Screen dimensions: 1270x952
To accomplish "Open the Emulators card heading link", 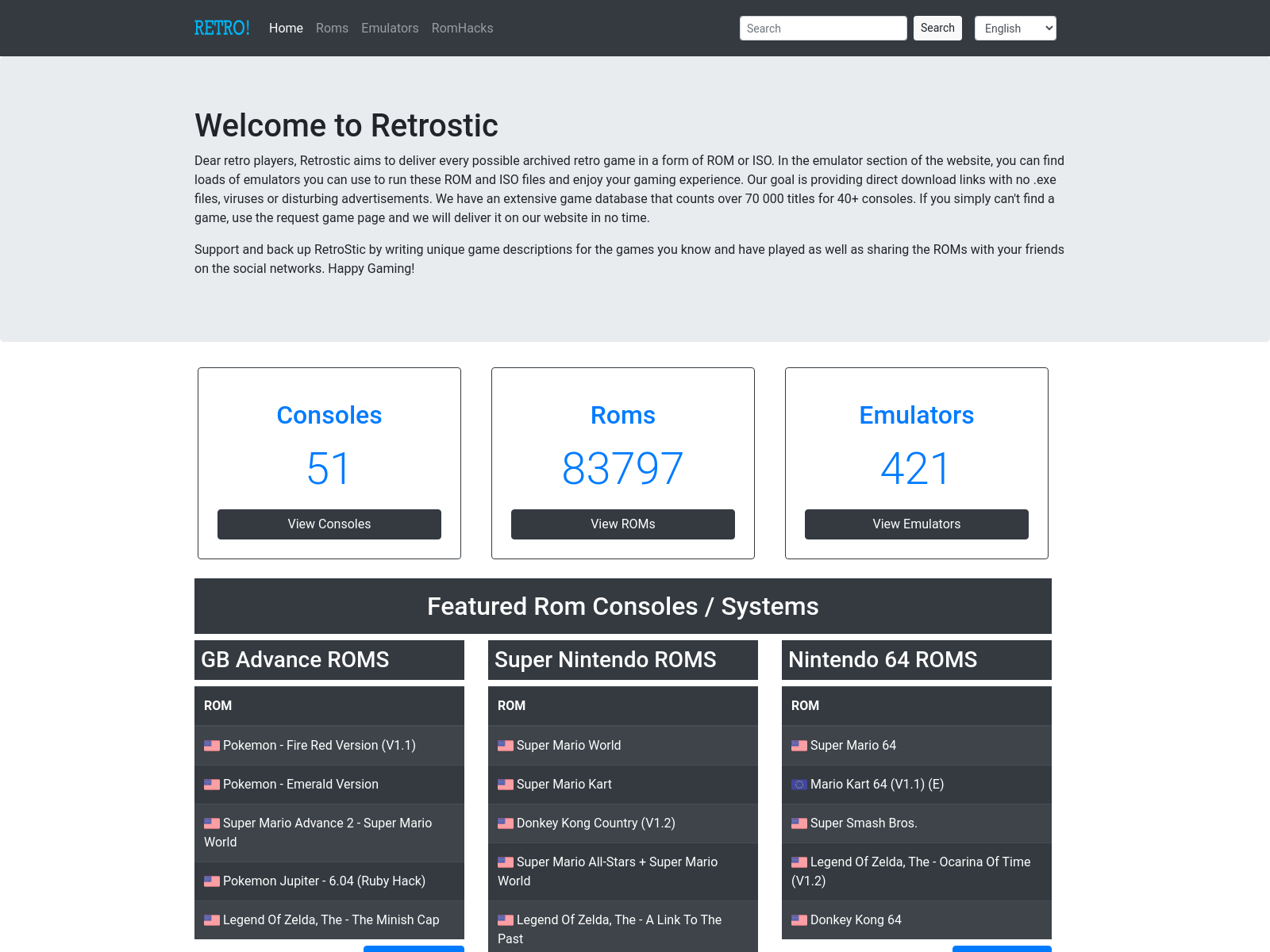I will 917,415.
